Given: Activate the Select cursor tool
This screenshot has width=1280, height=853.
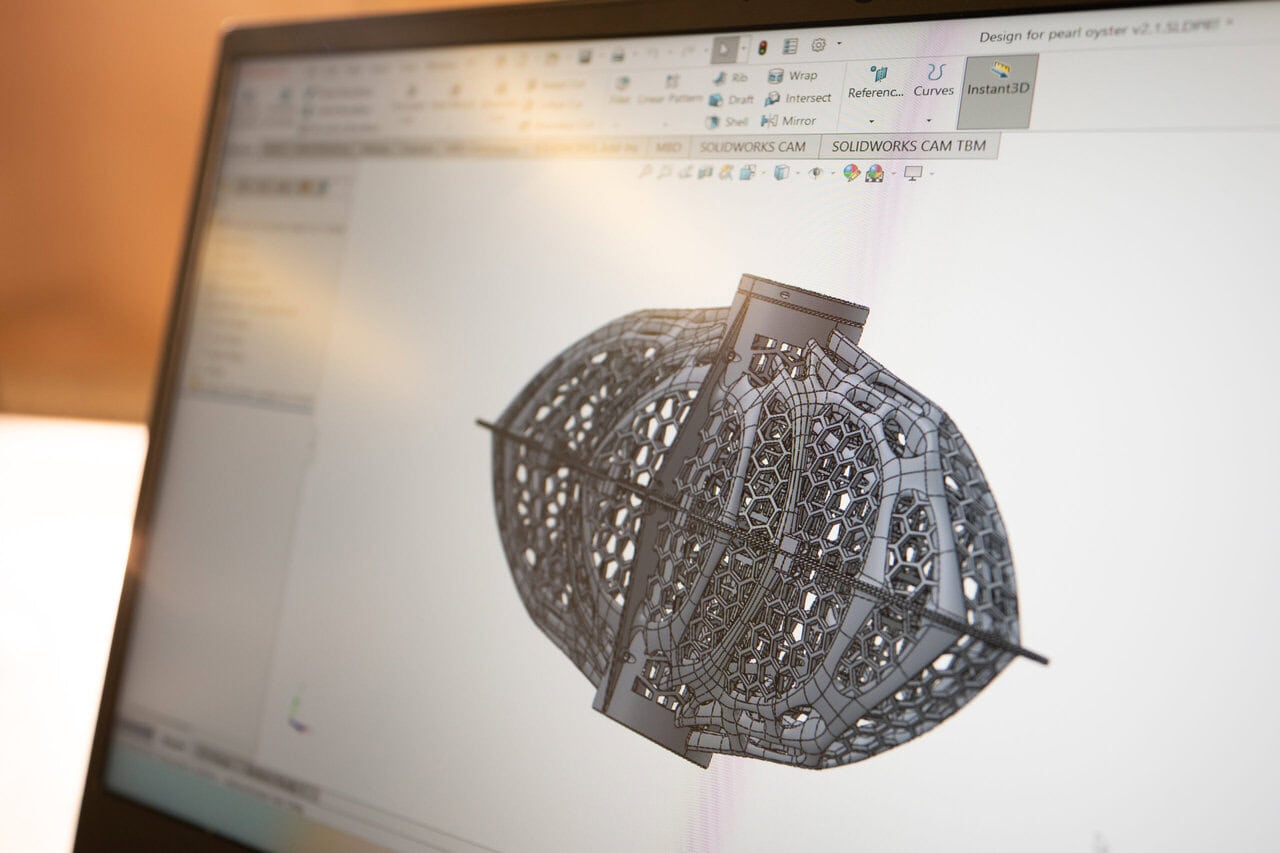Looking at the screenshot, I should pos(725,49).
